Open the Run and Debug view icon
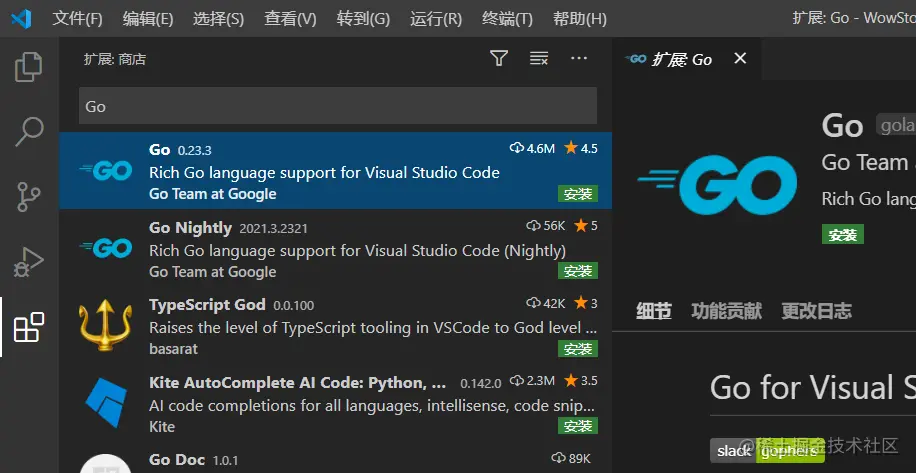 29,262
